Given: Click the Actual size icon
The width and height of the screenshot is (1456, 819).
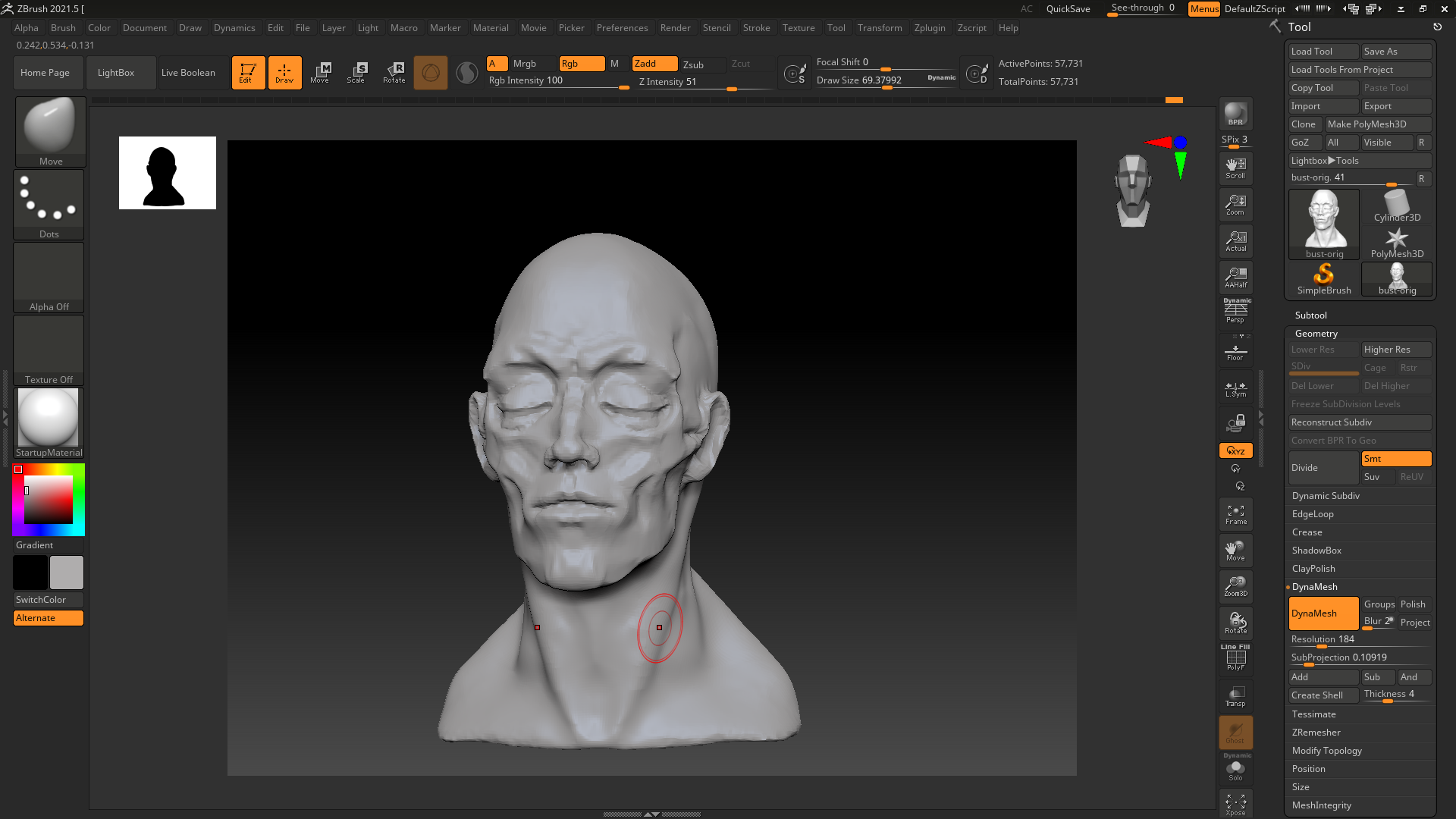Looking at the screenshot, I should click(x=1235, y=241).
